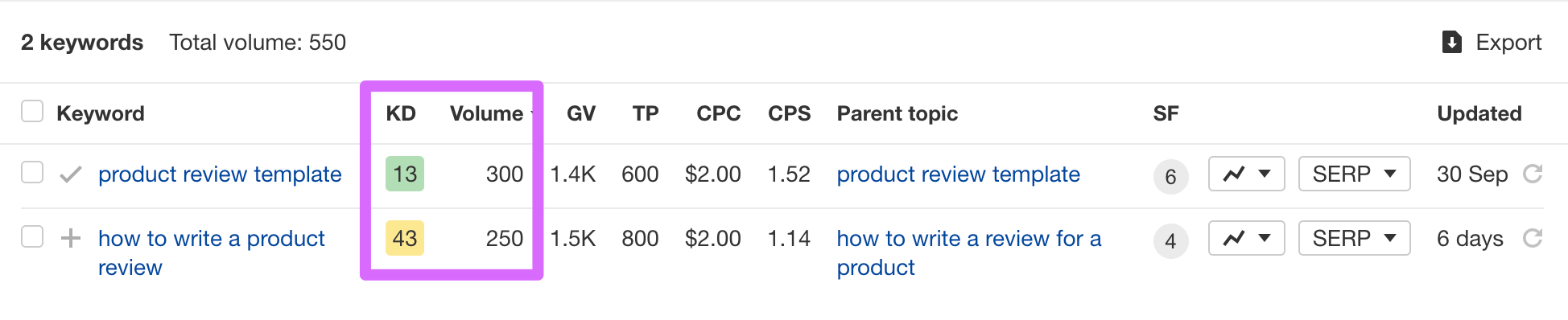
Task: Click the yellow KD 43 badge
Action: [405, 238]
